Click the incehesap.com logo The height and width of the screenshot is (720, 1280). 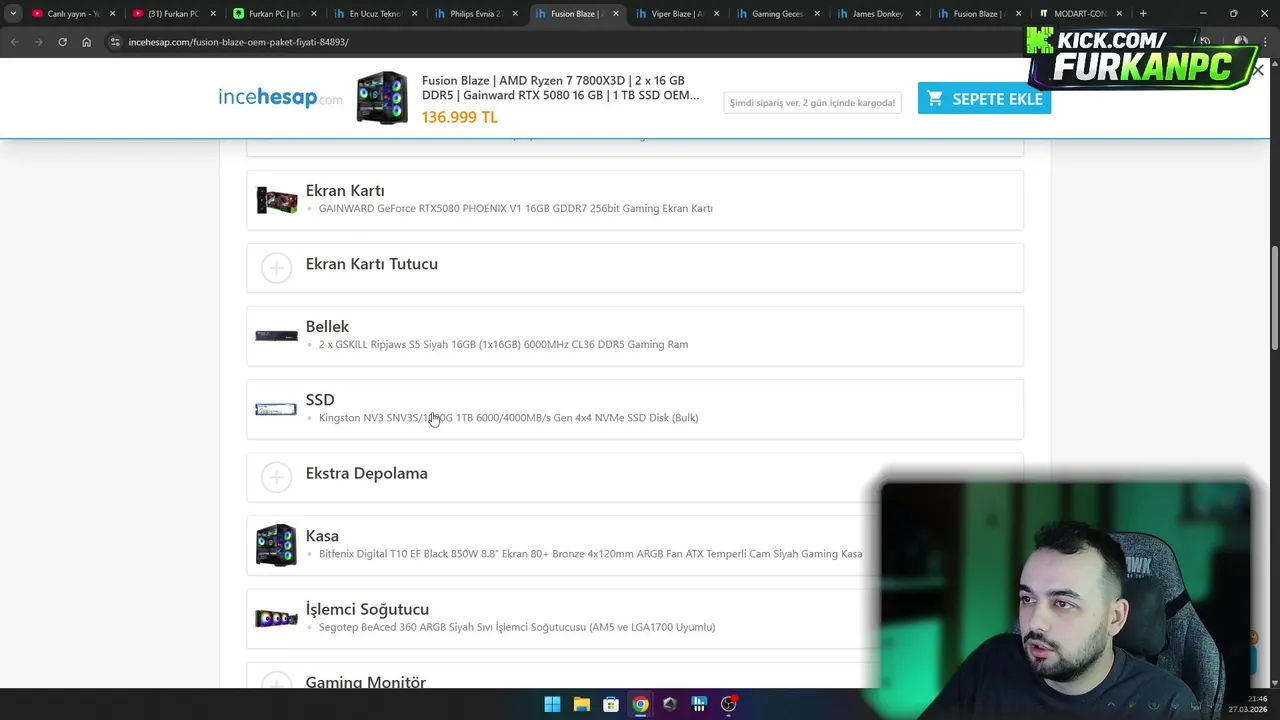pos(280,97)
